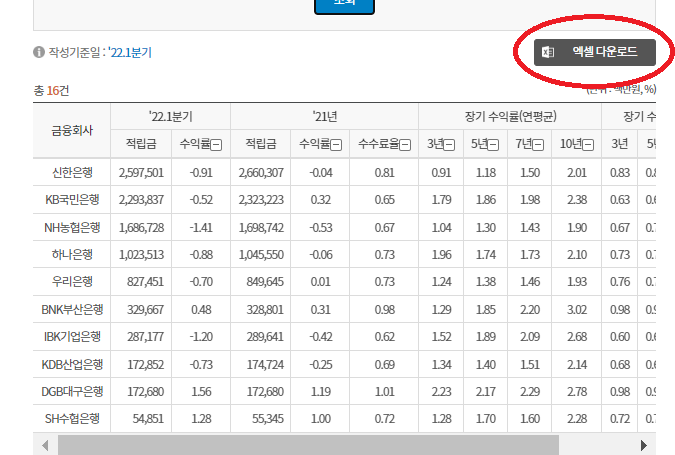This screenshot has width=675, height=455.
Task: Click the 3.02 ten-year yield for BNK부산은행
Action: click(x=577, y=310)
